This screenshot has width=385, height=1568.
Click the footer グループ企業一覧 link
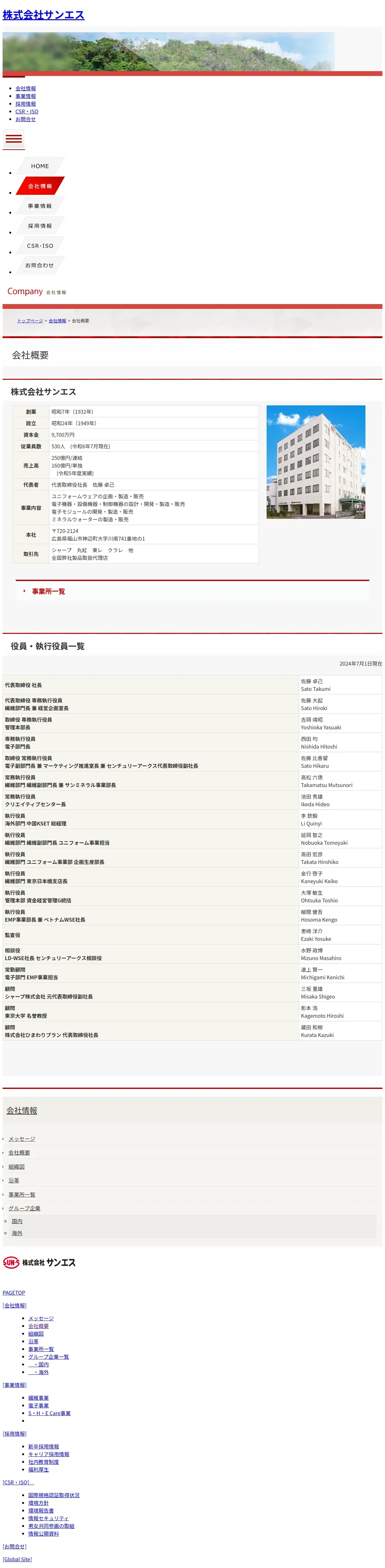(49, 1357)
